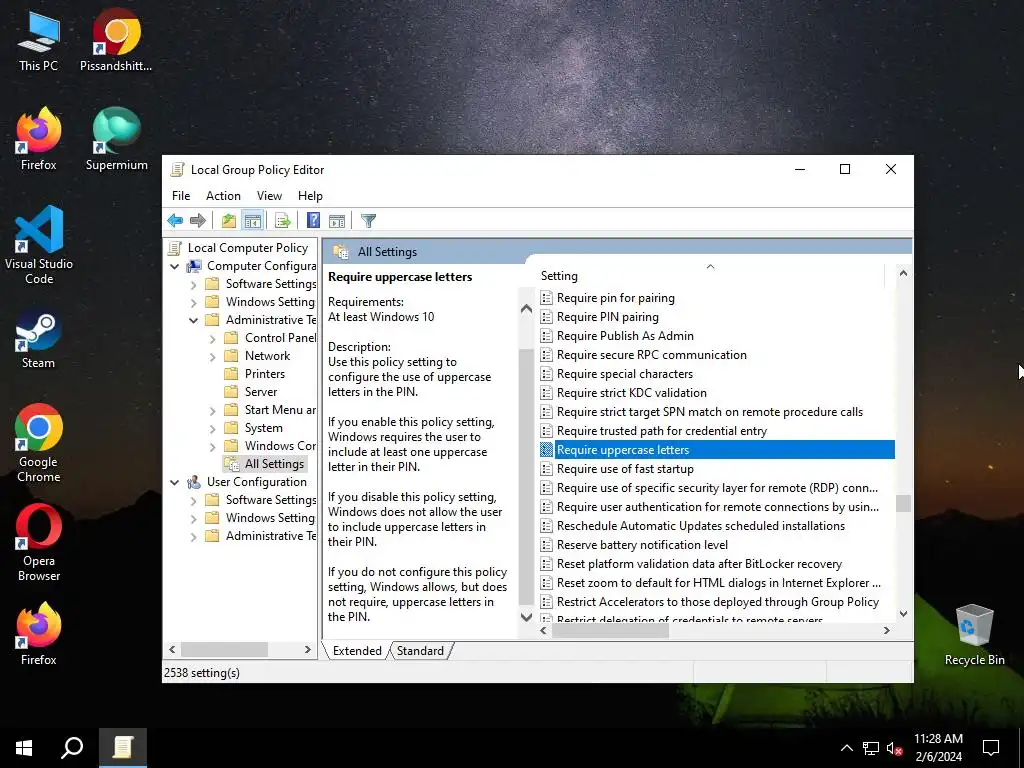This screenshot has height=768, width=1024.
Task: Select 'Require secure RPC communication' setting
Action: [651, 355]
